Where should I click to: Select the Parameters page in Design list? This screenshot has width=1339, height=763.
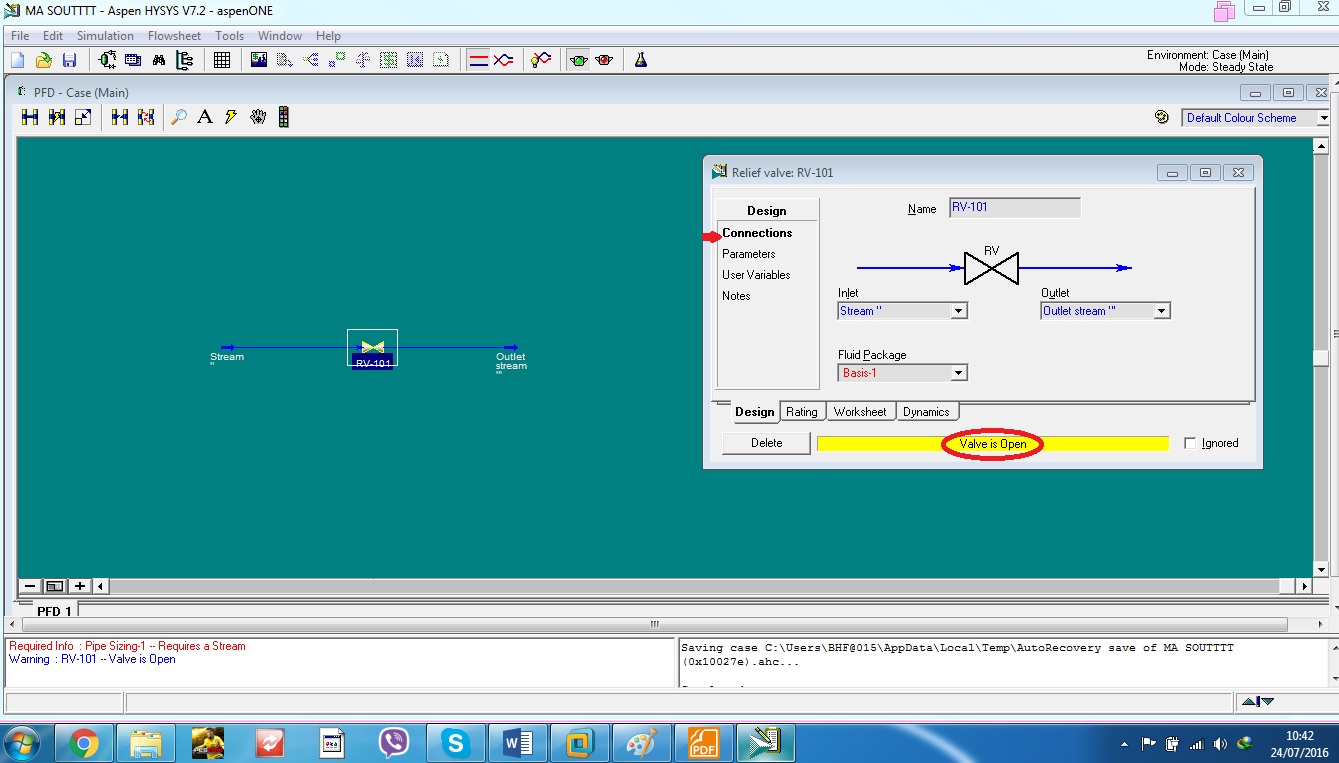[749, 254]
